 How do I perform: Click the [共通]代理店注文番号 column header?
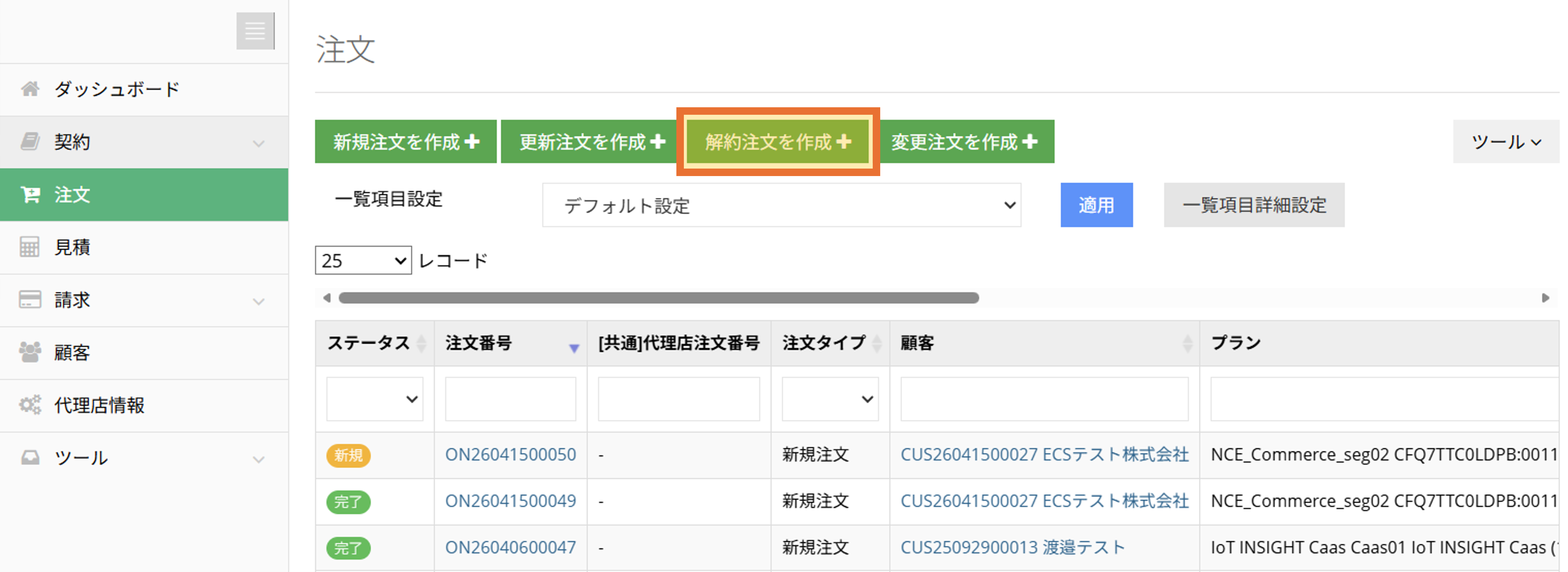click(679, 343)
